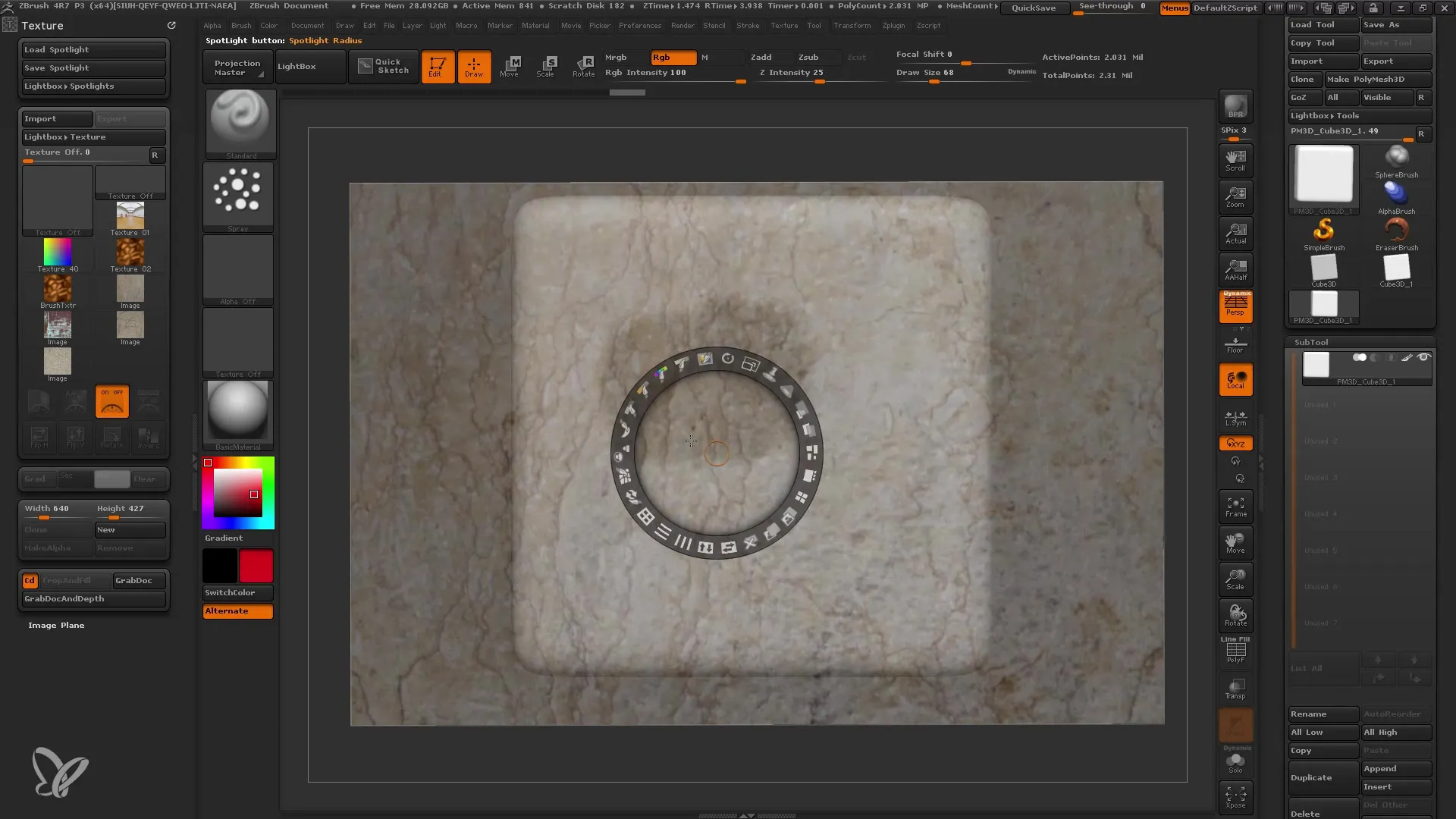Viewport: 1456px width, 819px height.
Task: Open the Standard brush selector
Action: point(240,124)
